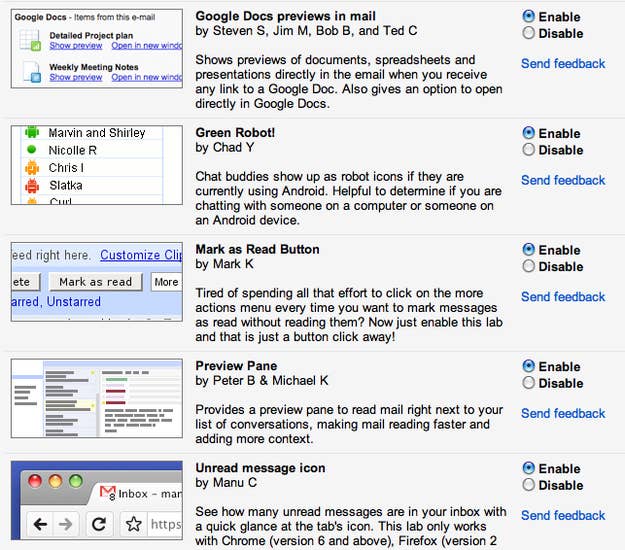Screen dimensions: 625x550
Task: Click the green zoom dot in thumbnail
Action: pyautogui.click(x=76, y=481)
